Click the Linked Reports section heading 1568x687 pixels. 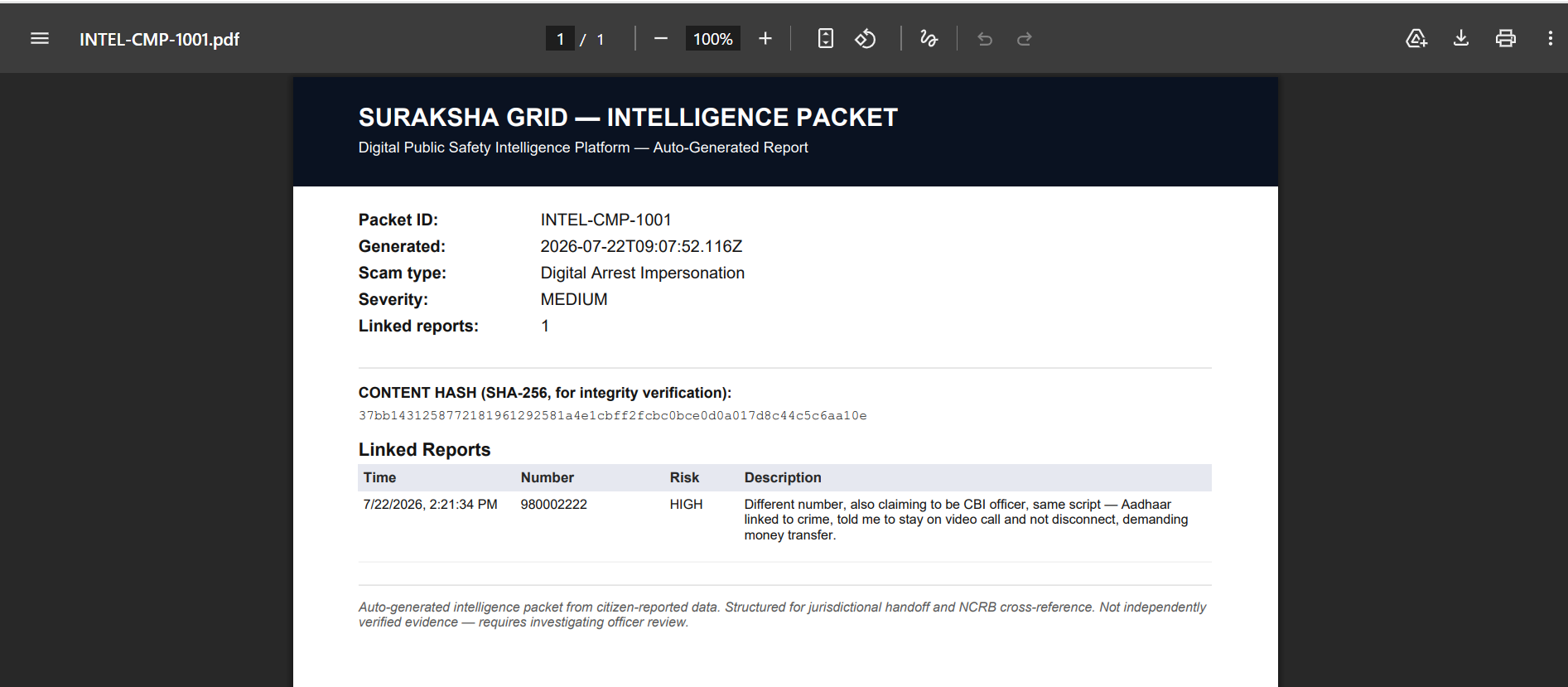tap(425, 450)
